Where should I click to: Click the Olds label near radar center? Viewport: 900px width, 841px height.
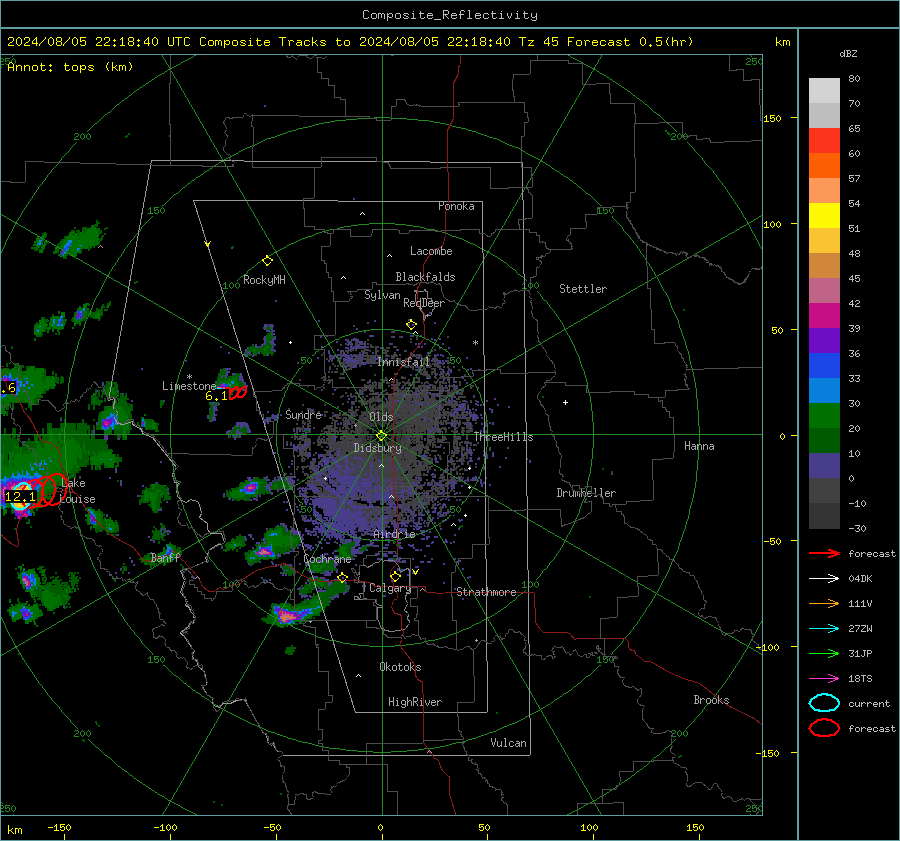coord(381,417)
